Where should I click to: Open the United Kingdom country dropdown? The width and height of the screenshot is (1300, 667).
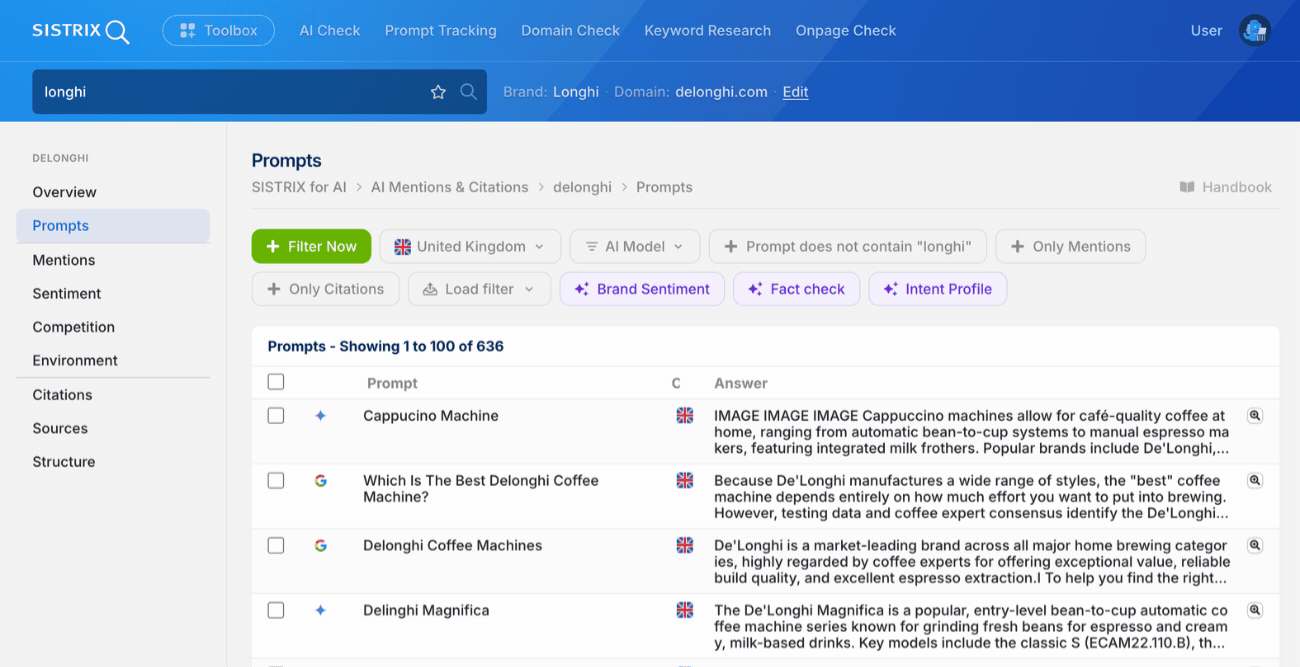(x=470, y=246)
